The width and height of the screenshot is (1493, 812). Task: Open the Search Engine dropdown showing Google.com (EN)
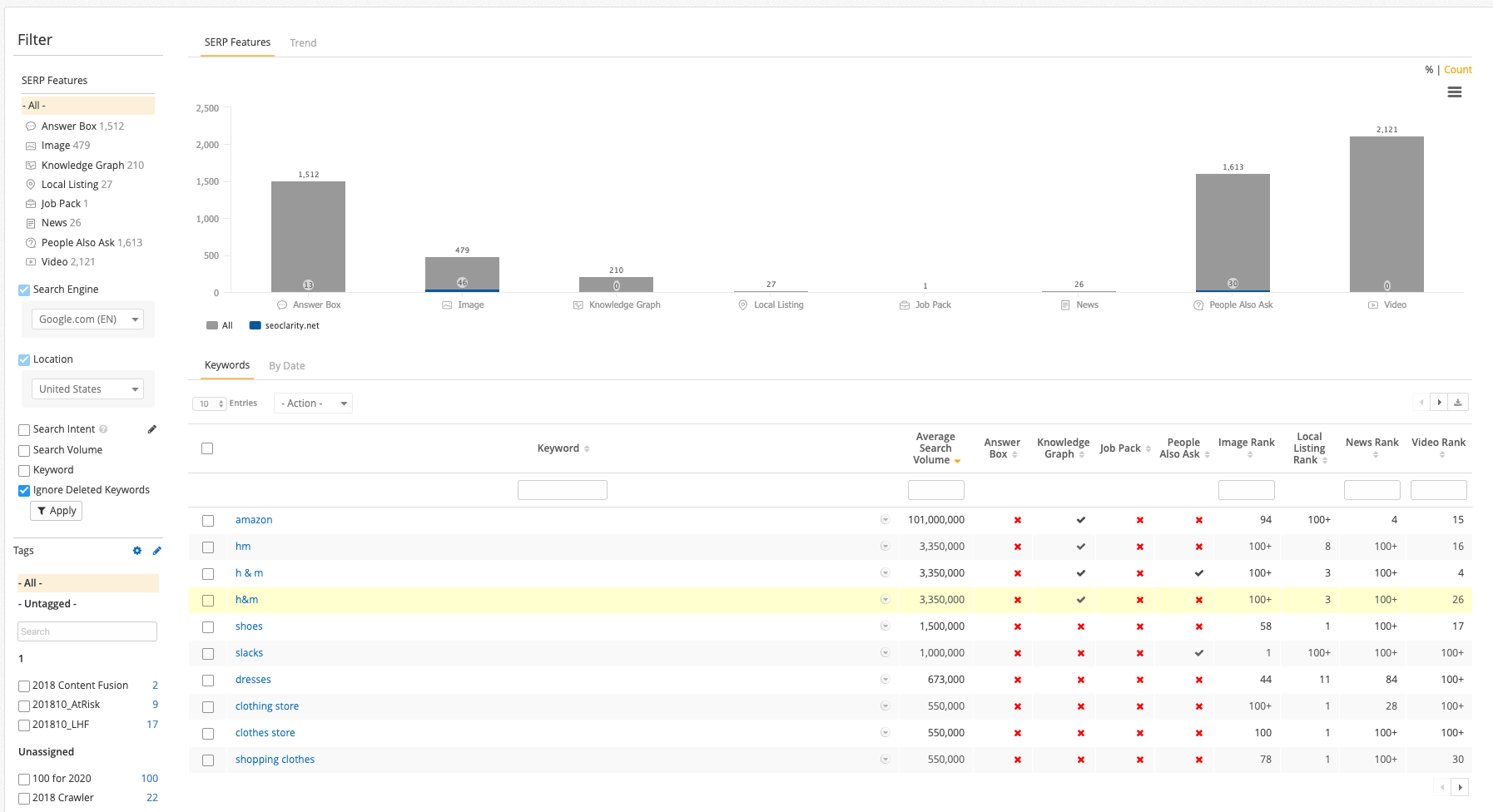click(87, 319)
